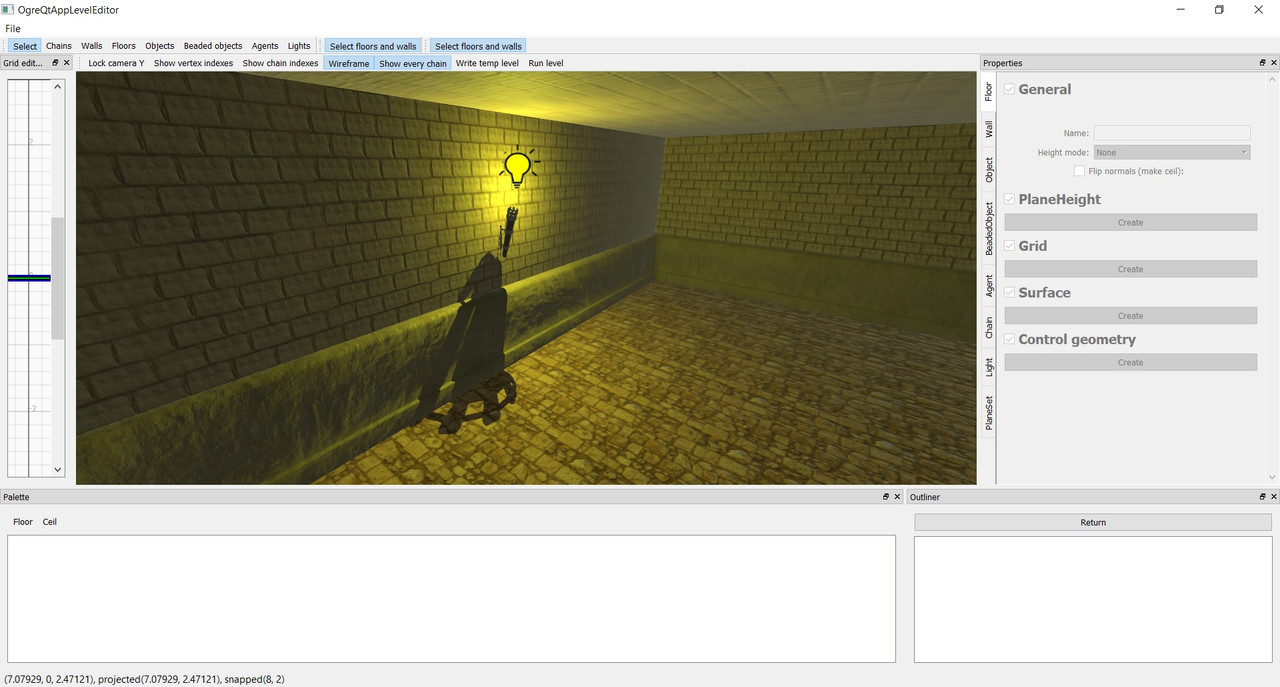Screen dimensions: 1280x687
Task: Float the Properties panel
Action: point(1263,63)
